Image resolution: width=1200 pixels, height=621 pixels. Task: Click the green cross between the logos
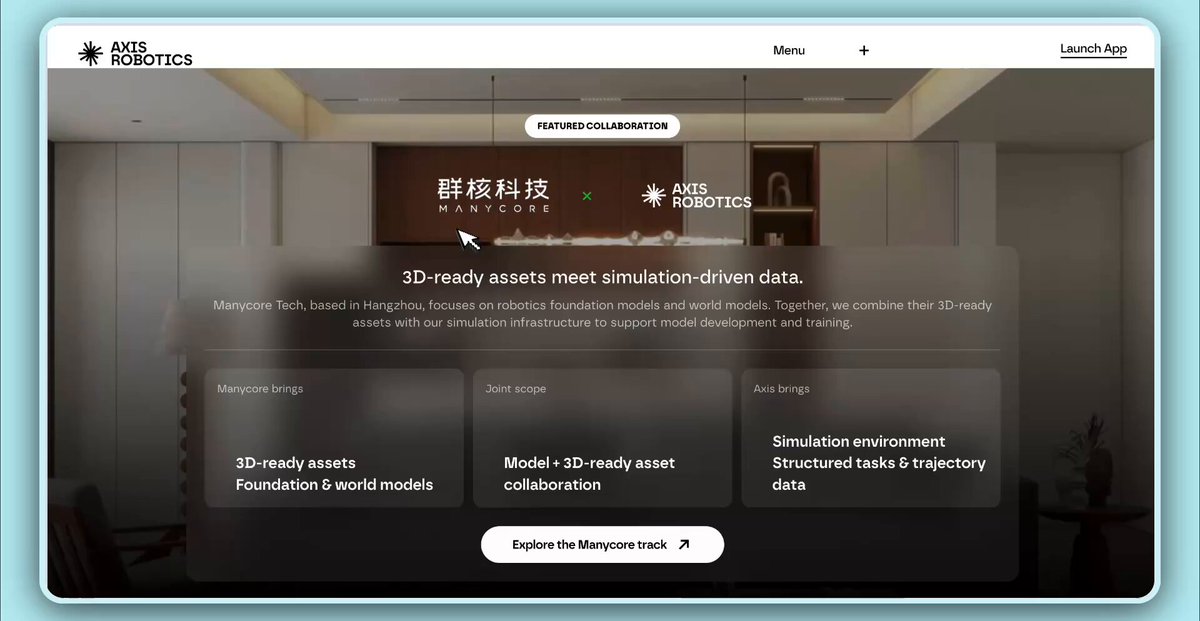(x=587, y=196)
